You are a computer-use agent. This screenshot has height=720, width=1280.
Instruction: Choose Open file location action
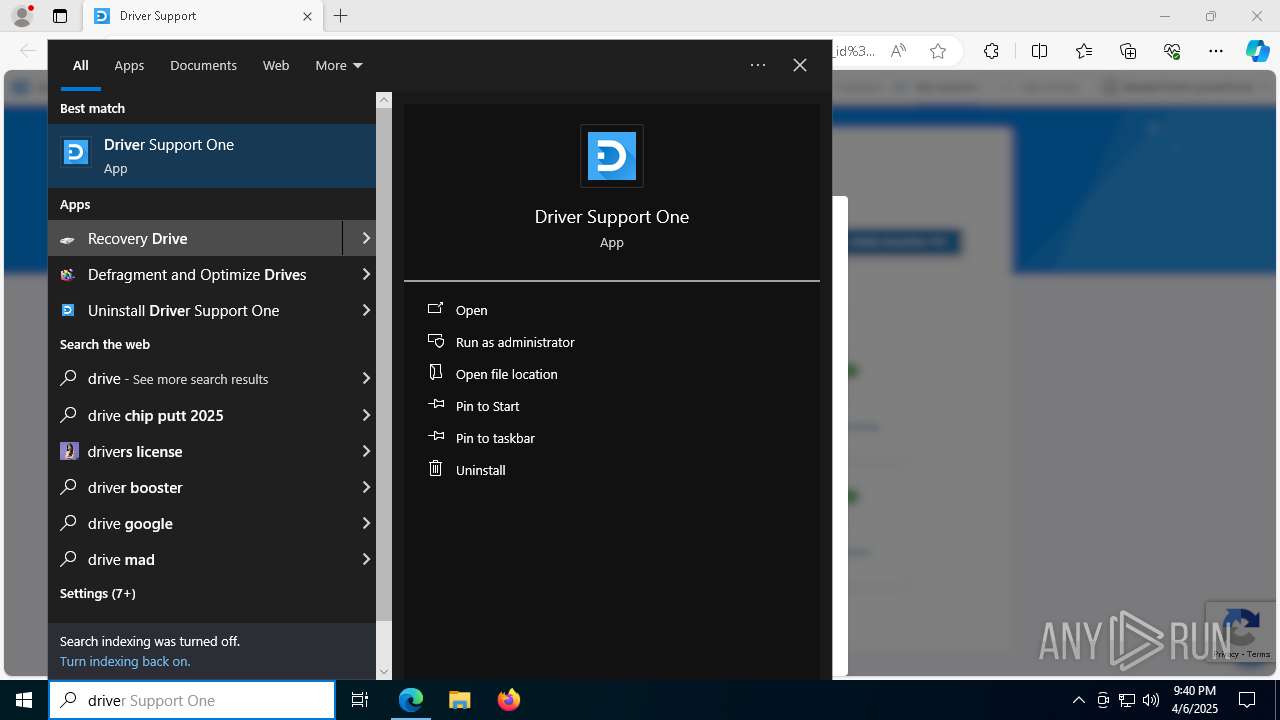[x=507, y=374]
